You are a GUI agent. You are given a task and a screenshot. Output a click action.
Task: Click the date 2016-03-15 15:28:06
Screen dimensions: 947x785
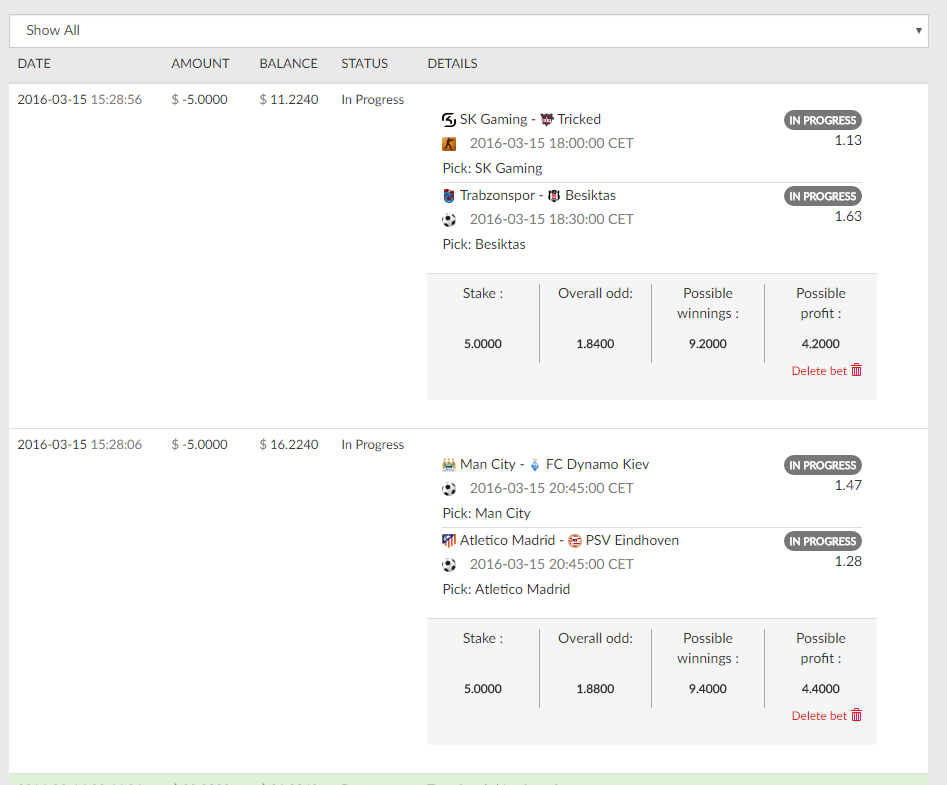(80, 444)
